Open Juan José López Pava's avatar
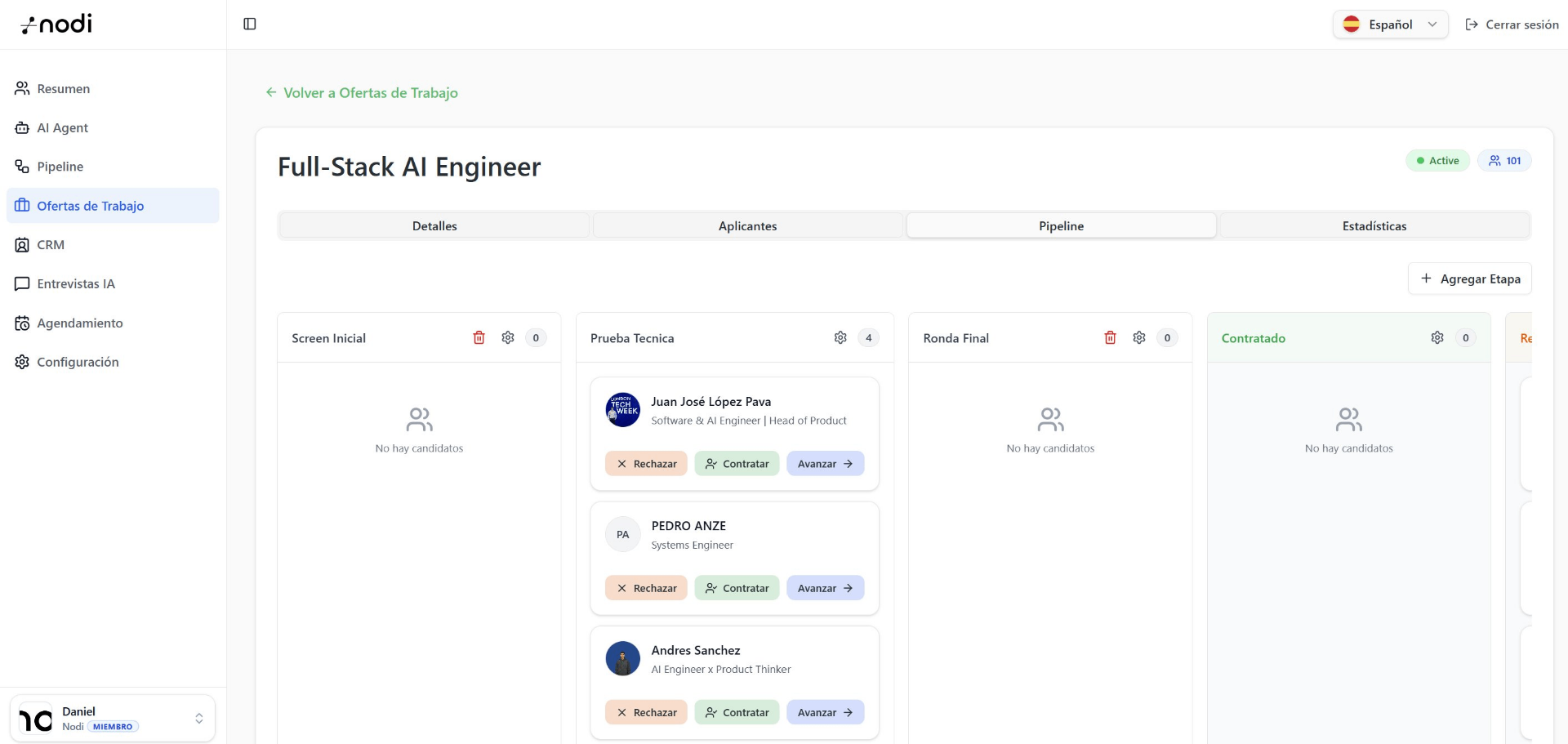This screenshot has width=1568, height=744. click(623, 410)
